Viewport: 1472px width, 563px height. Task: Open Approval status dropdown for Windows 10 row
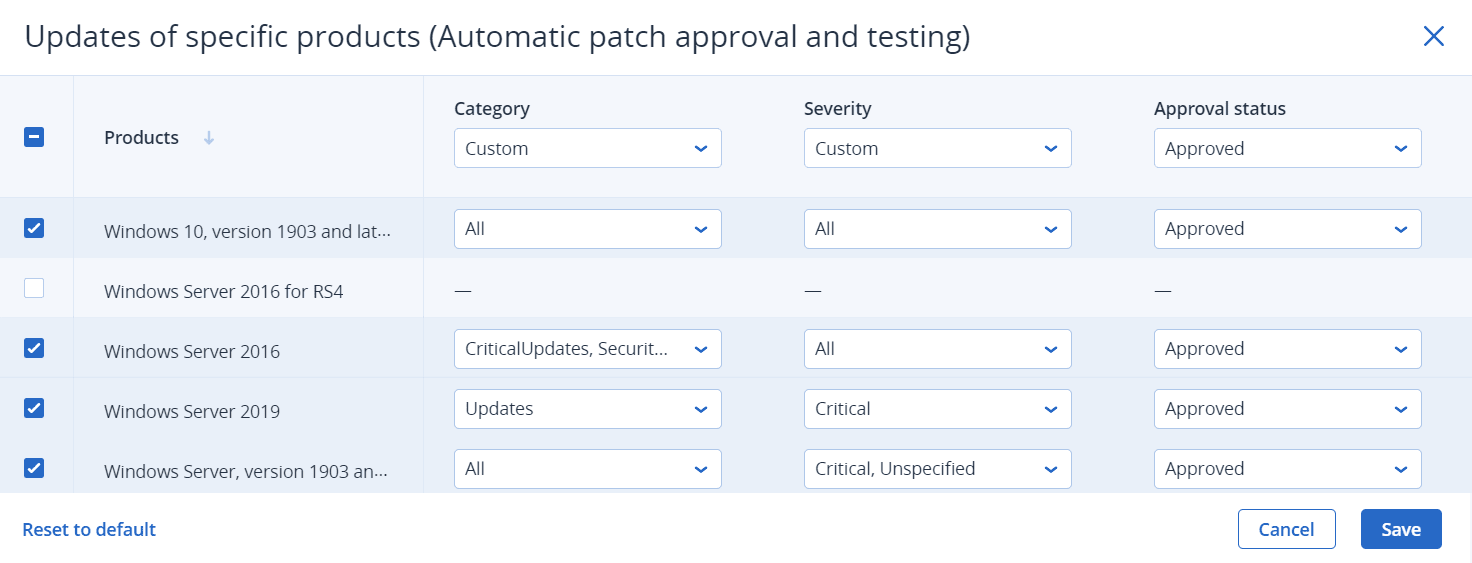tap(1287, 229)
